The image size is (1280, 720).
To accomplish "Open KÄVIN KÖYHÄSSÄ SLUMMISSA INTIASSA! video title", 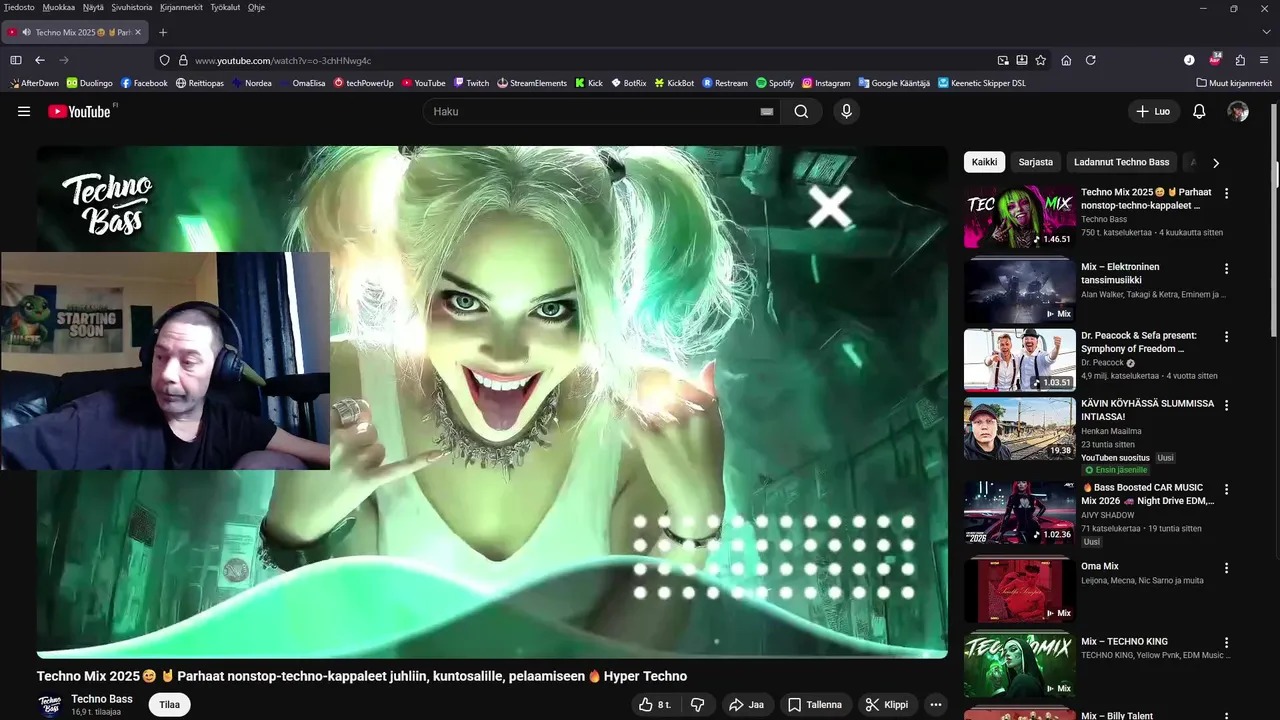I will tap(1147, 410).
